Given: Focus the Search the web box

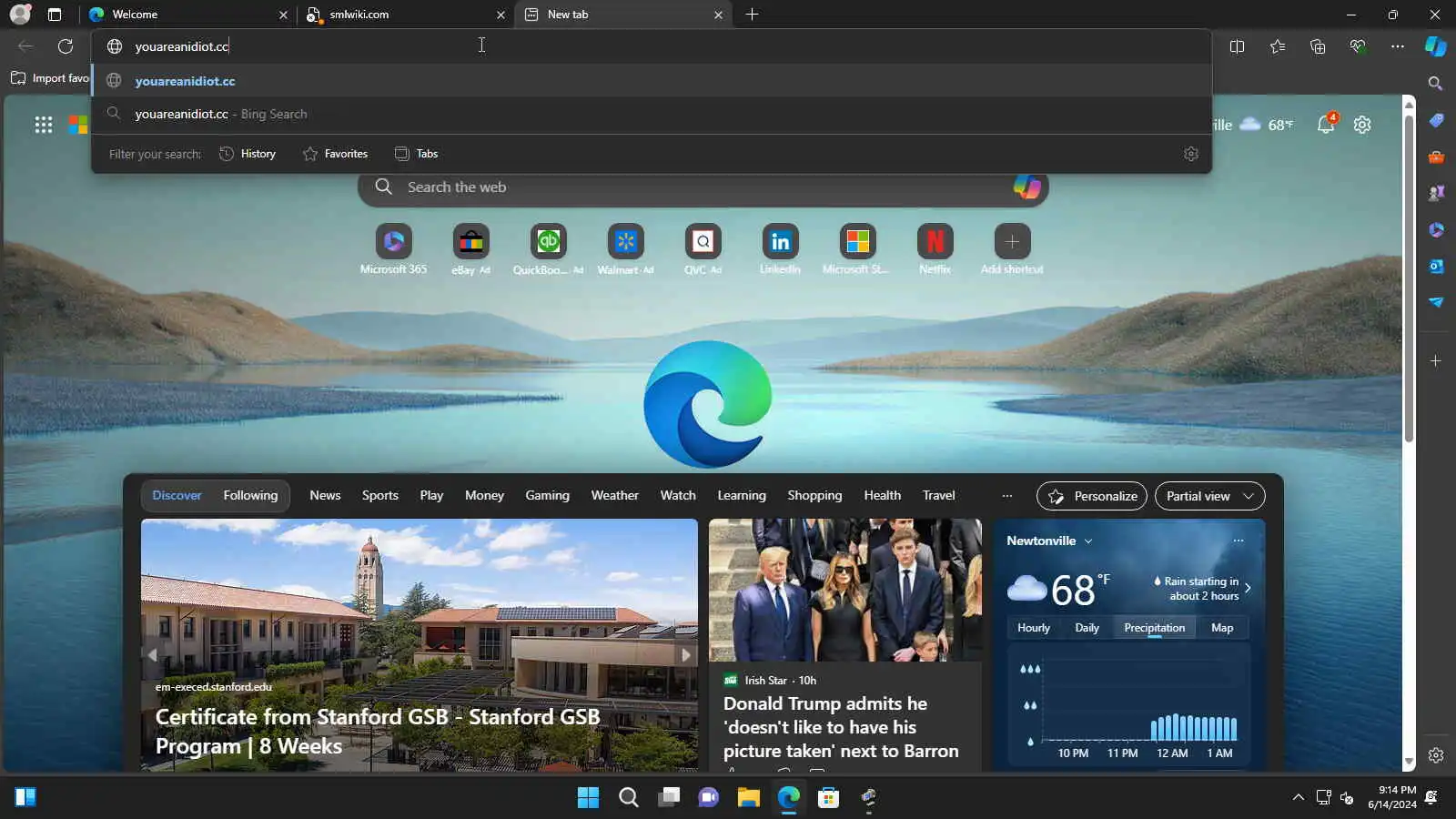Looking at the screenshot, I should click(703, 187).
